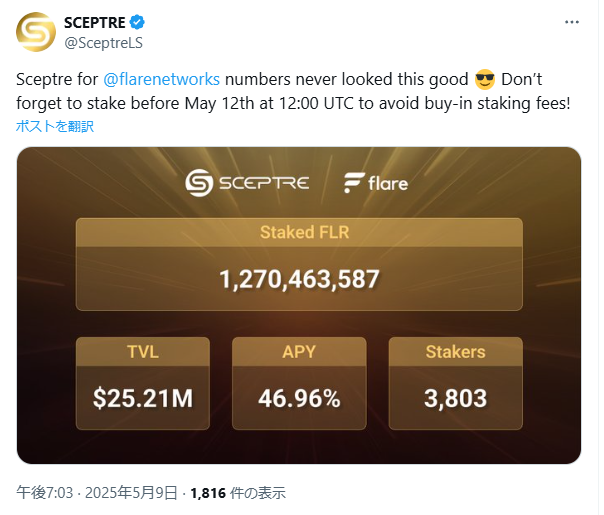Screen dimensions: 604x515
Task: Open the SCEPTRE display name
Action: [x=94, y=23]
